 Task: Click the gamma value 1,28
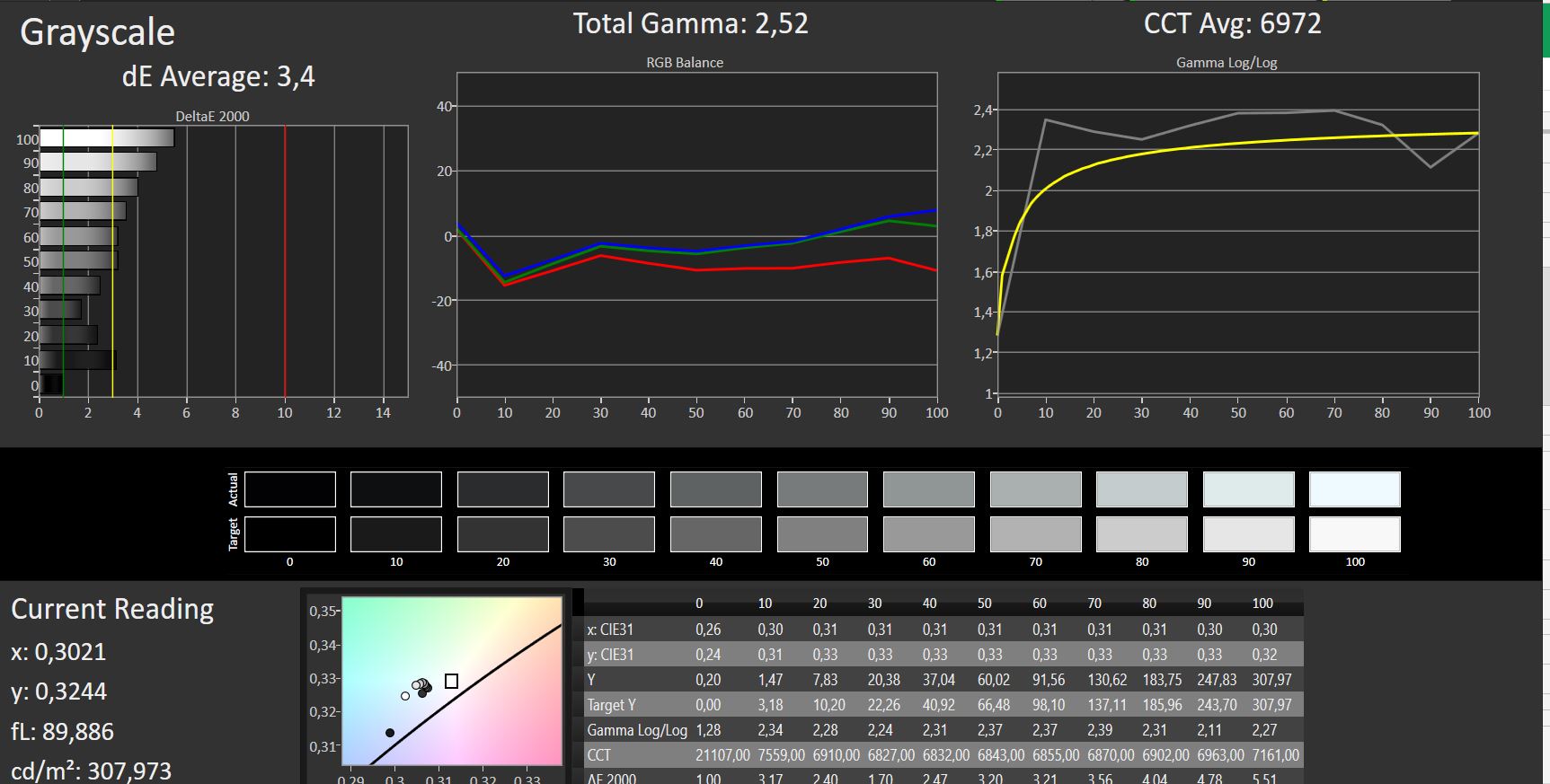tap(708, 730)
